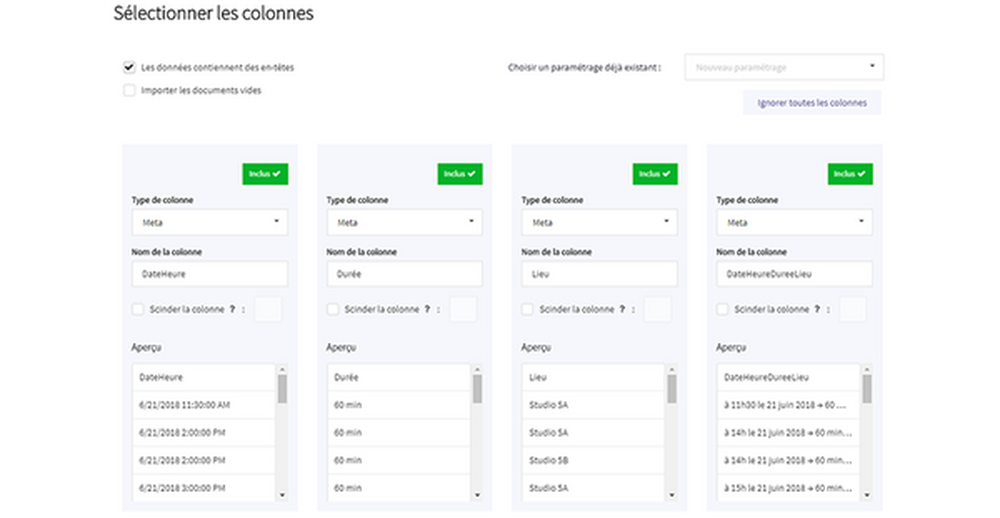Click the help icon in the Durée column card
1000x518 pixels.
(427, 310)
